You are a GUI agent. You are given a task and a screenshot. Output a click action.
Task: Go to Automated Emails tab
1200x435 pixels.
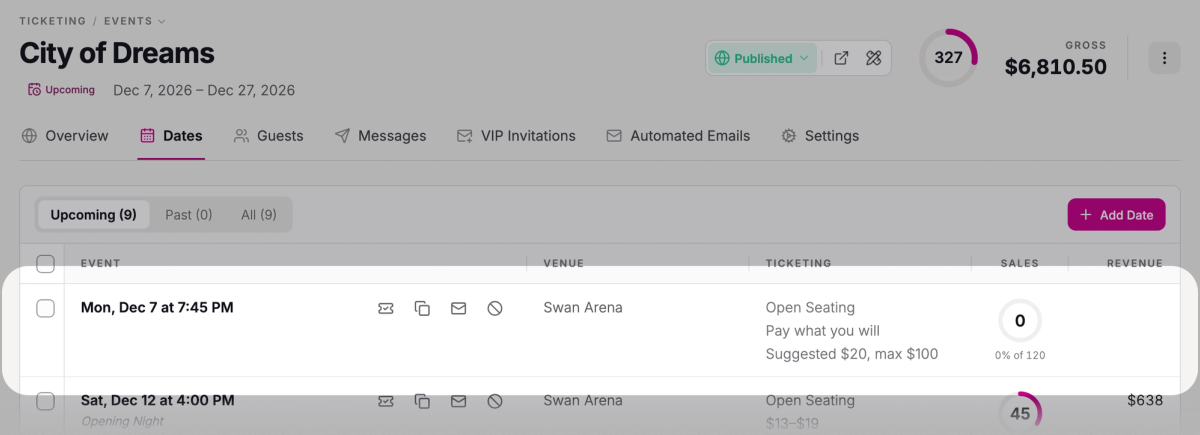678,136
